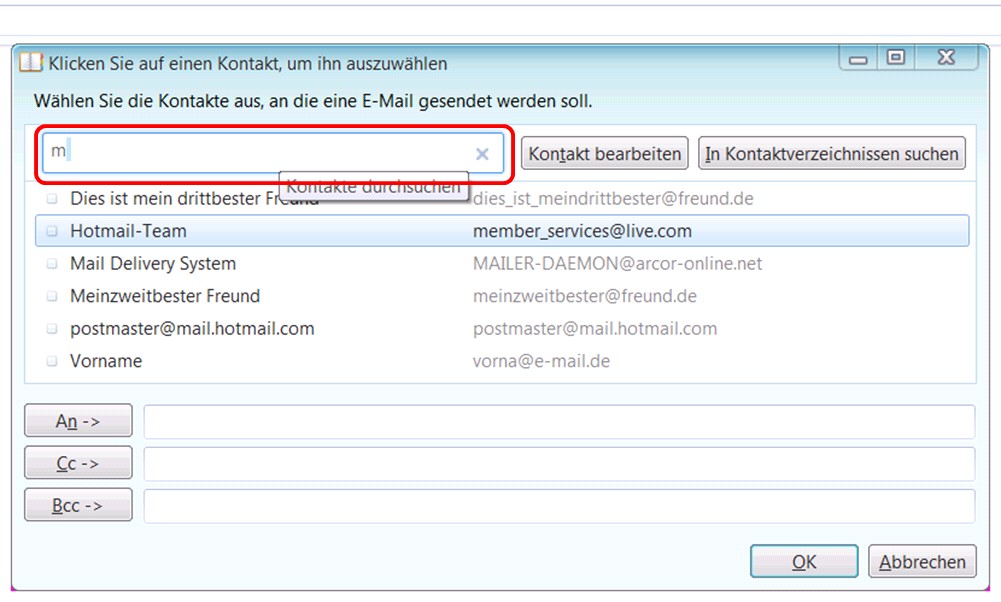Select the Mail Delivery System contact name
The width and height of the screenshot is (1001, 602).
pos(153,264)
